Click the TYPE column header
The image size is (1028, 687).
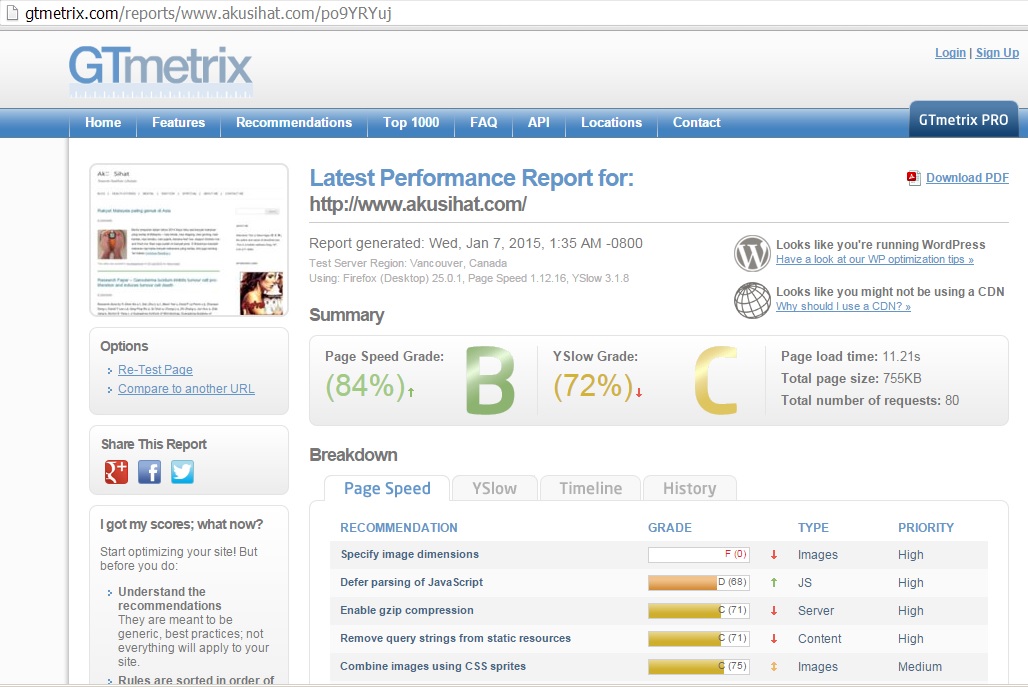(x=813, y=528)
